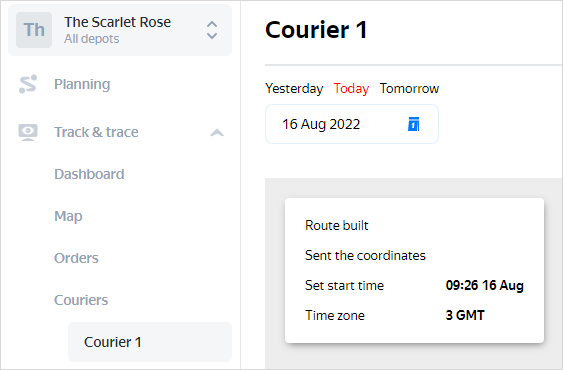The width and height of the screenshot is (563, 370).
Task: Click the Th company avatar
Action: 34,30
